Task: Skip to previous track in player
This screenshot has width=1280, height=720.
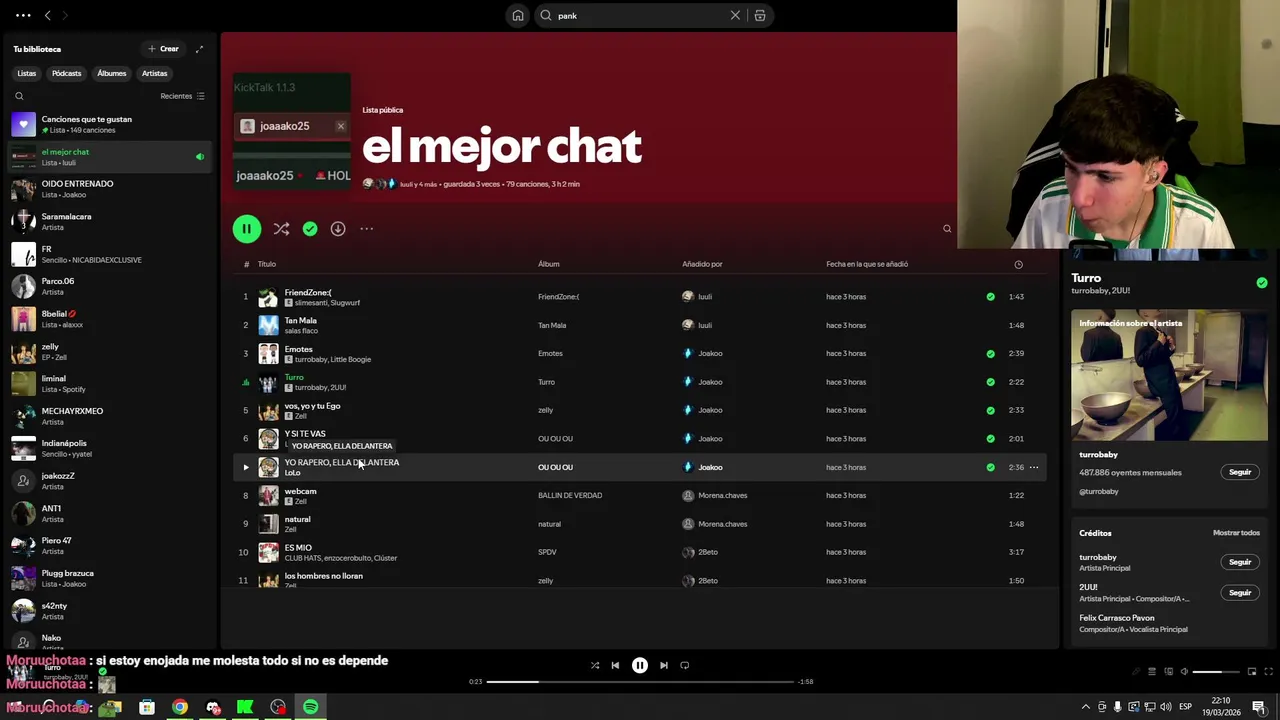Action: [615, 665]
